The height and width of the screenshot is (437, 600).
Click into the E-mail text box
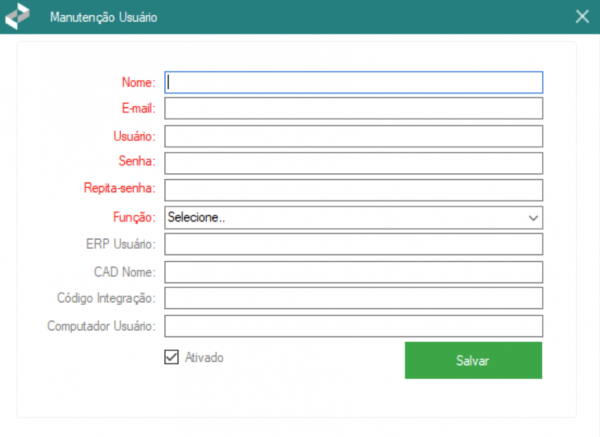click(x=354, y=108)
